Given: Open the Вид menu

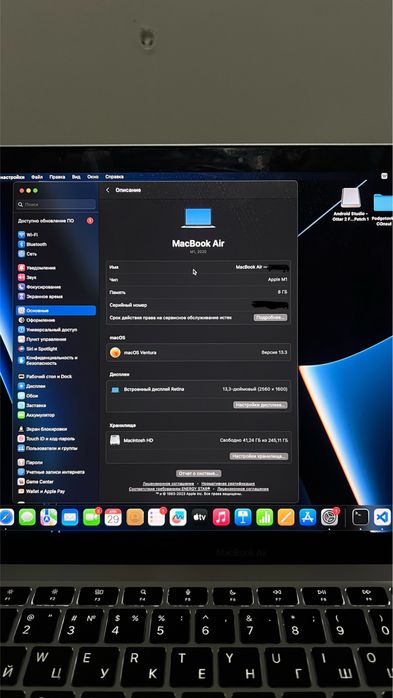Looking at the screenshot, I should point(76,177).
